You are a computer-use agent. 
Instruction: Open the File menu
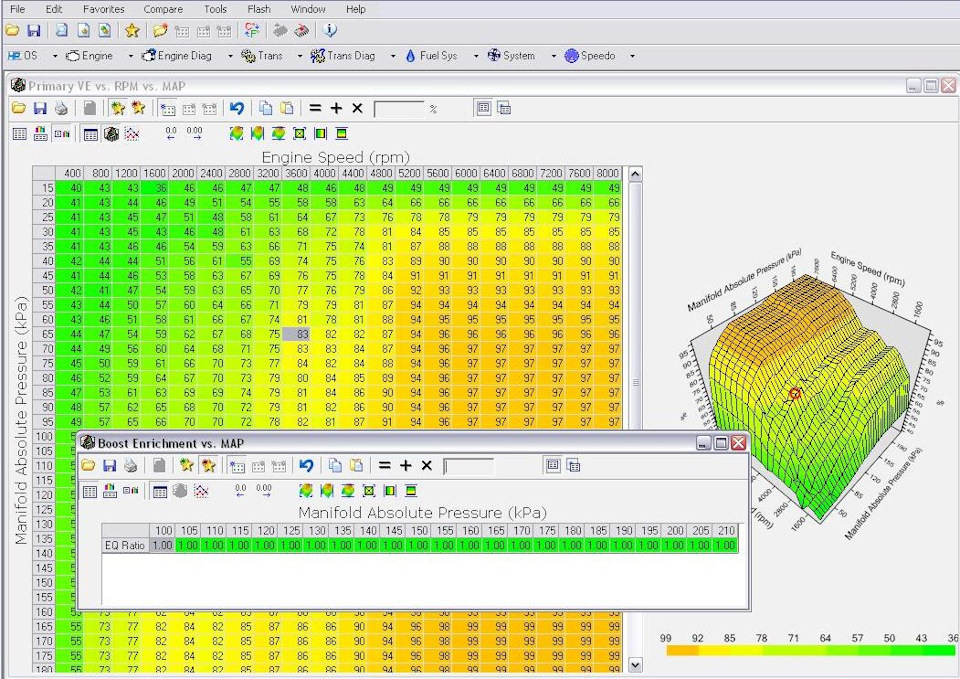[x=18, y=9]
